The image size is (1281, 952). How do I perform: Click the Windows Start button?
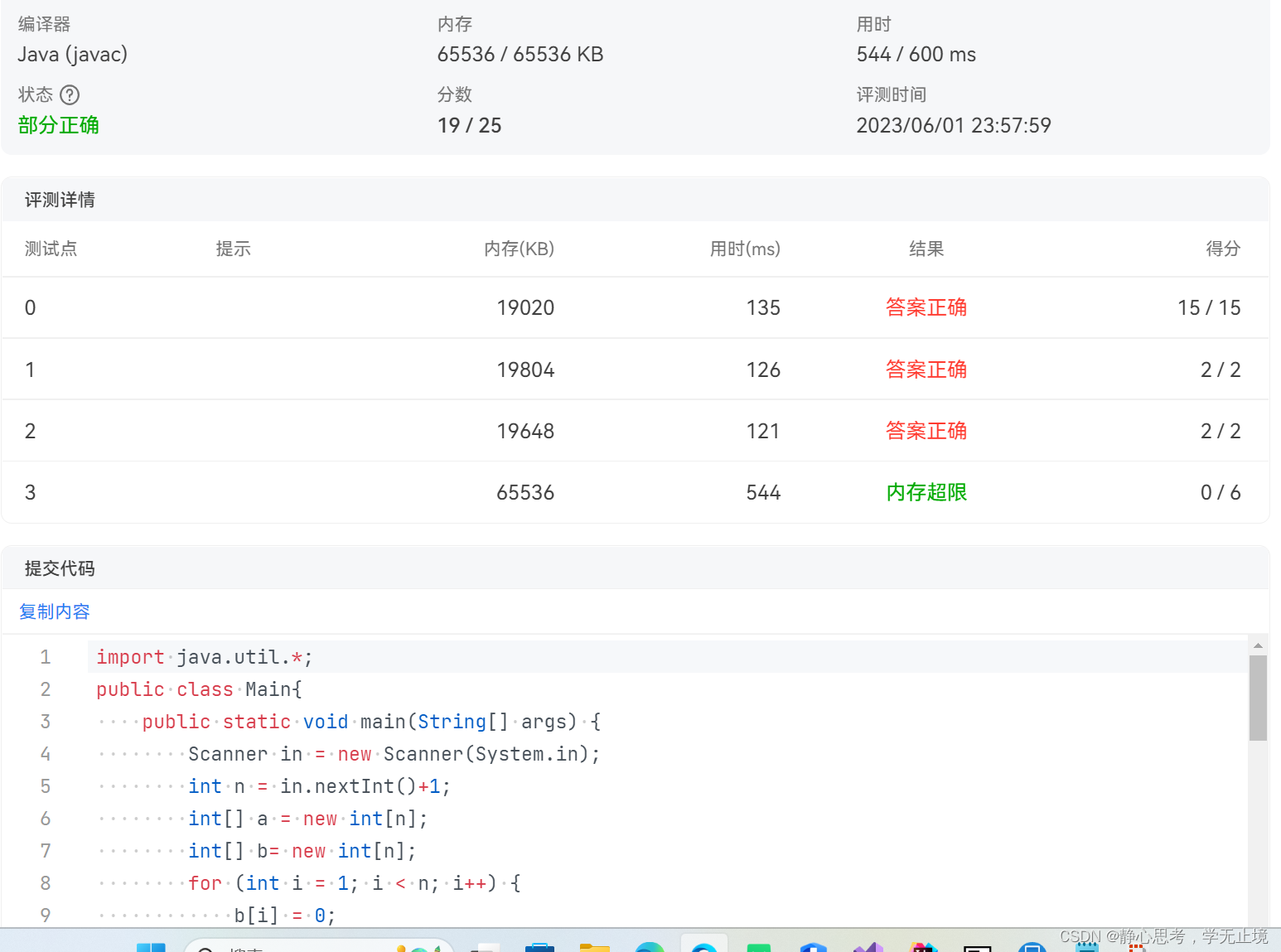tap(152, 949)
